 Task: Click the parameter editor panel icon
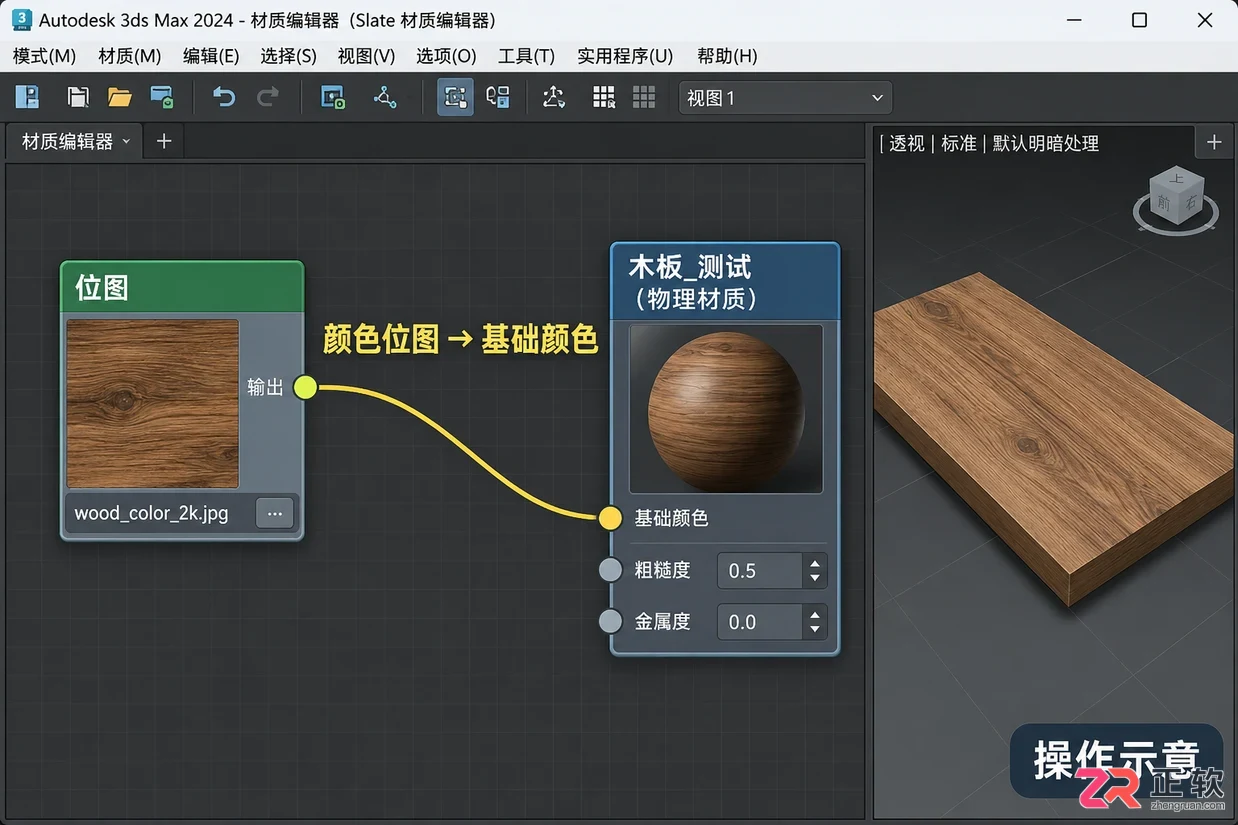(x=498, y=97)
